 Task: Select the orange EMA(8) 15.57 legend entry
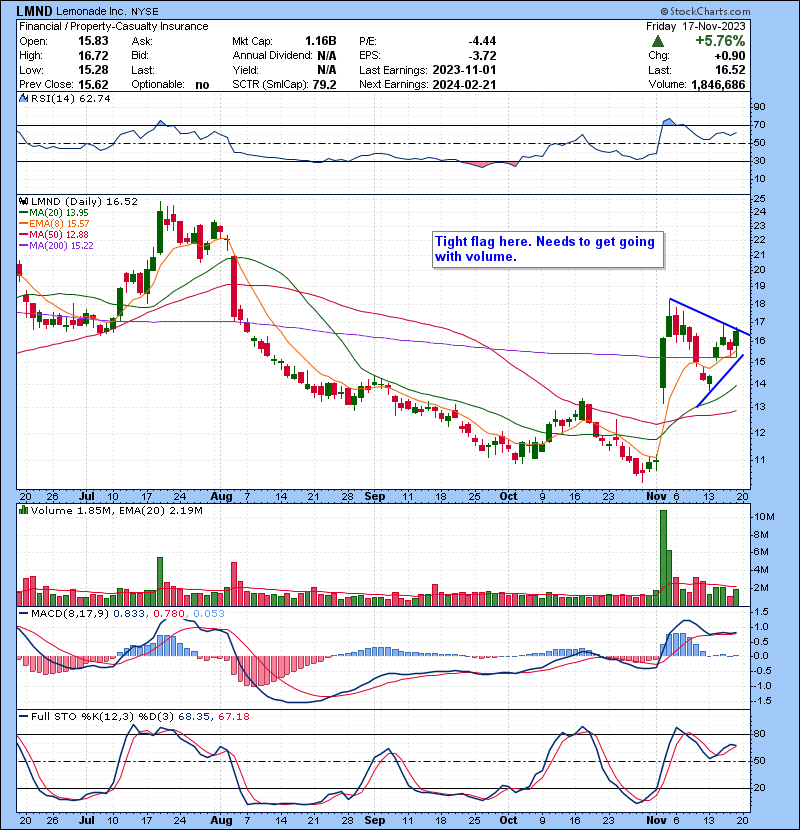(54, 224)
